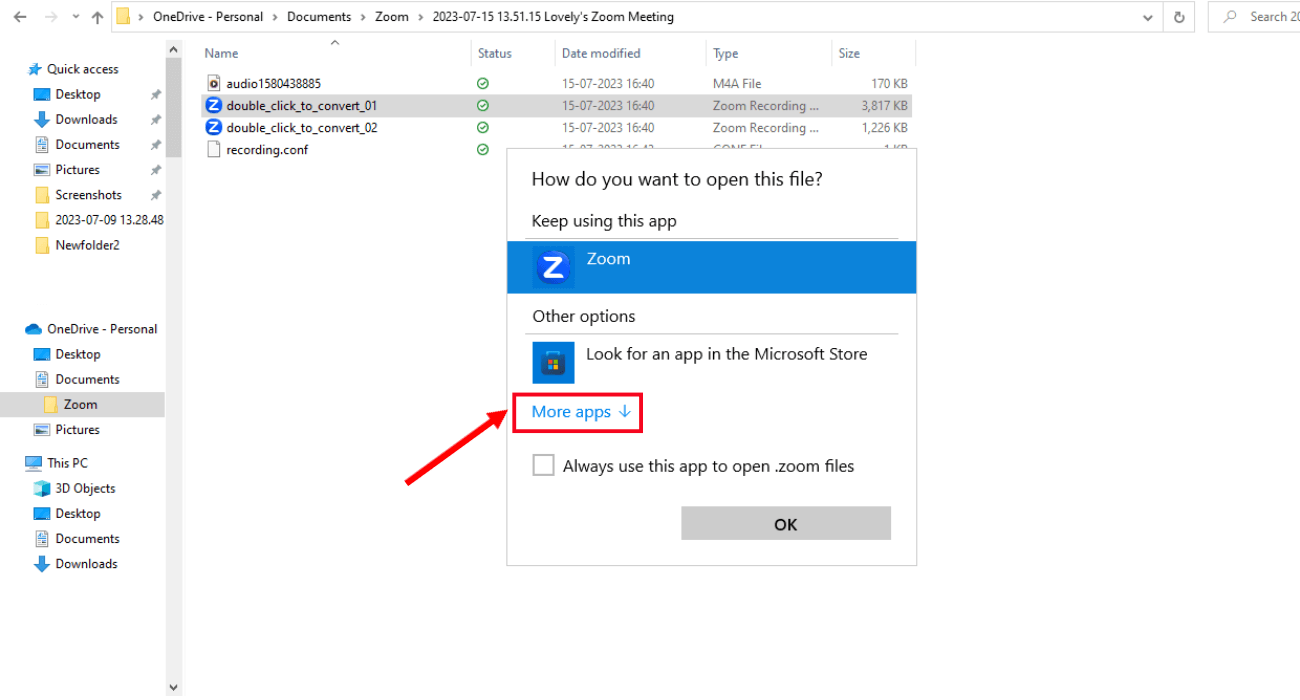Open Documents under This PC
1300x700 pixels.
point(87,538)
